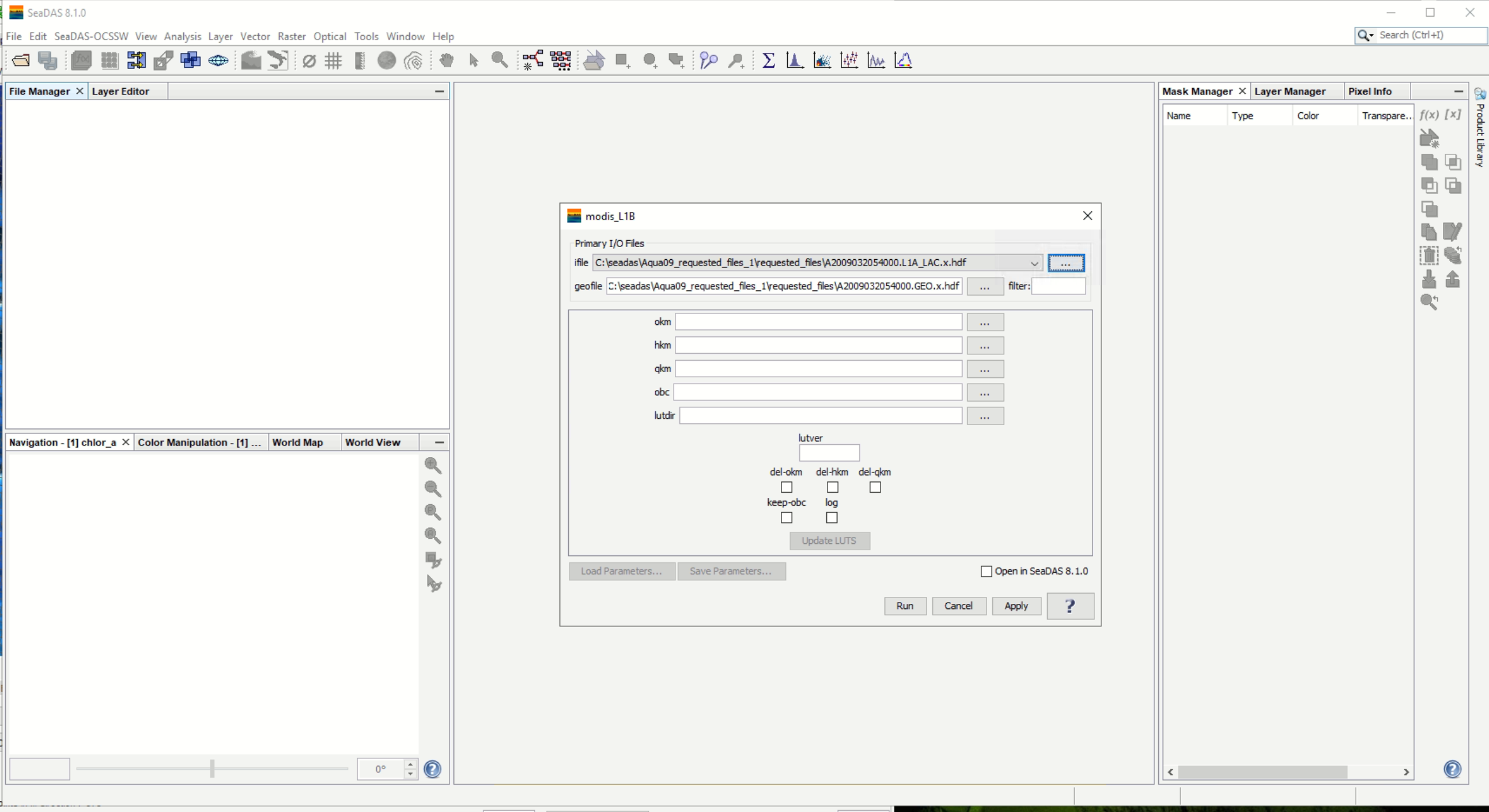Click the Update LUTS button
Screen dimensions: 1489x812
(x=829, y=540)
